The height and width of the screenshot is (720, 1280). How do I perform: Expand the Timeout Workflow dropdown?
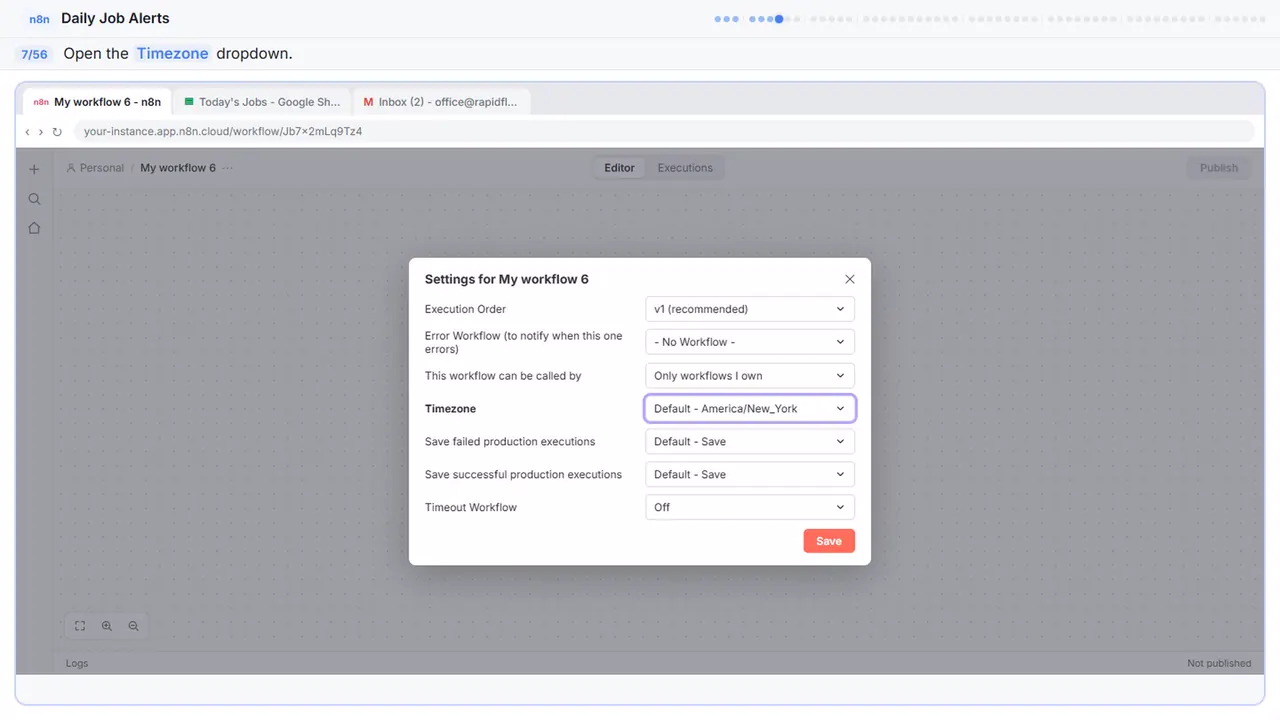(750, 507)
